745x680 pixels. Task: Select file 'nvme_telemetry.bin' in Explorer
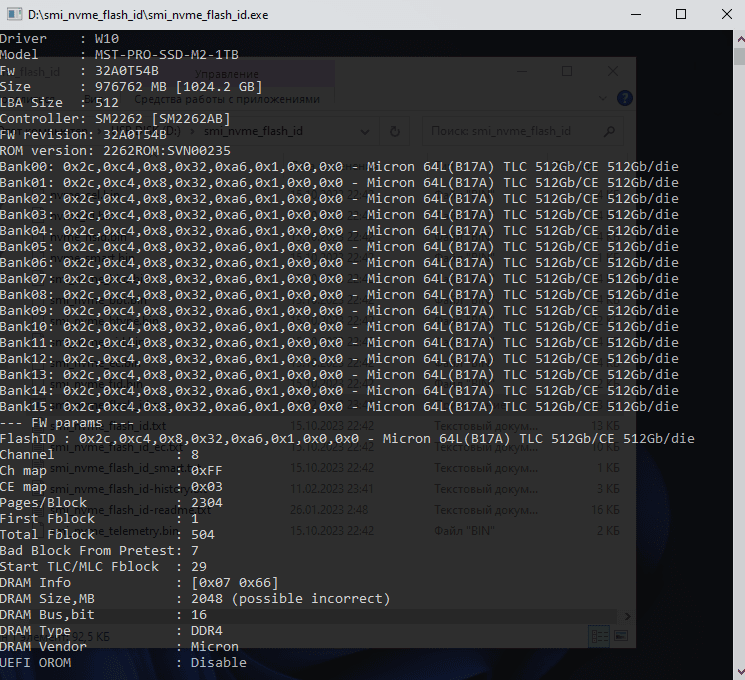114,530
